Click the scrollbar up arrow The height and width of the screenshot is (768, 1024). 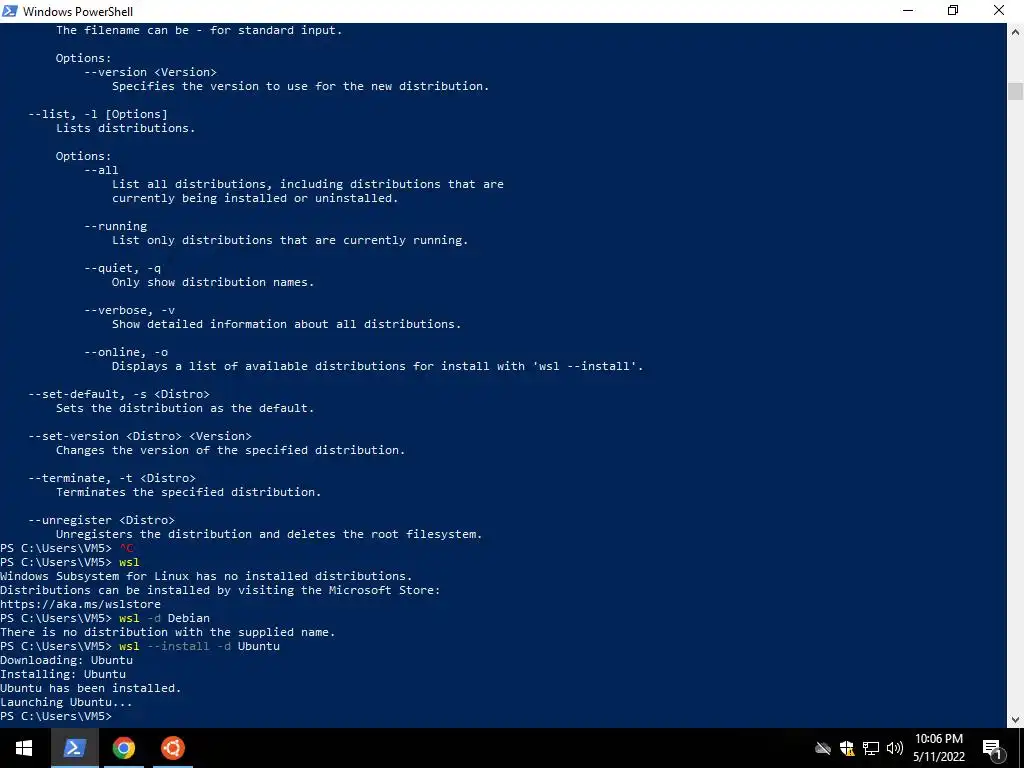pyautogui.click(x=1016, y=31)
